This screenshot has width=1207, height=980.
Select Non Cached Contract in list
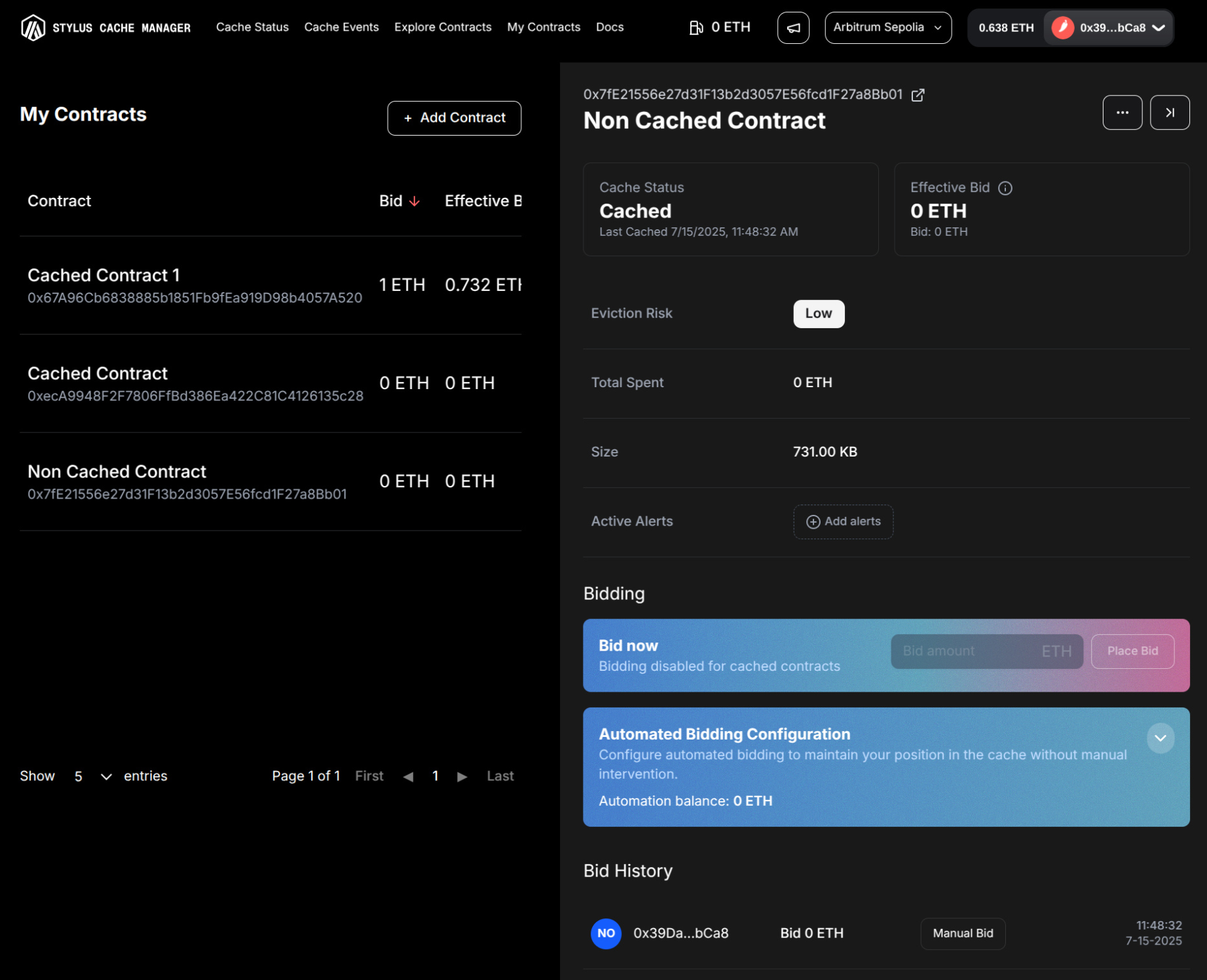(270, 482)
